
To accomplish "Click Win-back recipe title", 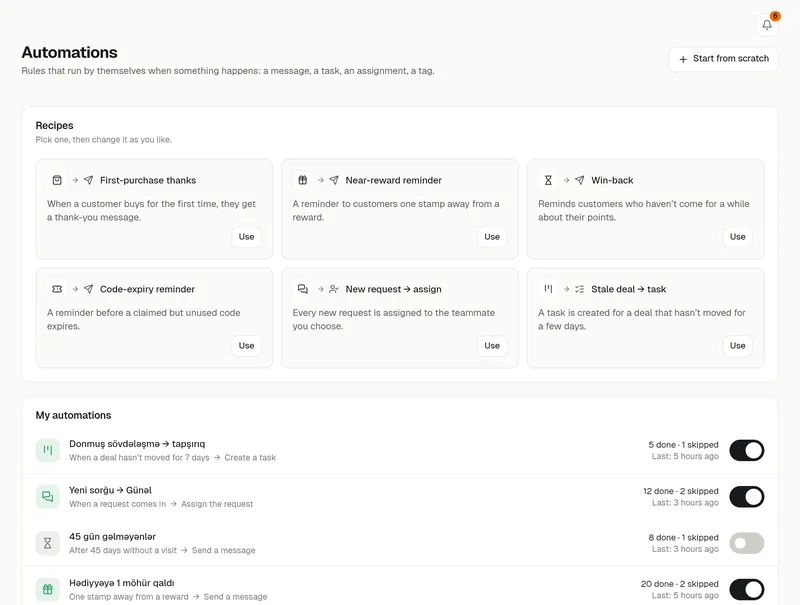I will coord(612,180).
